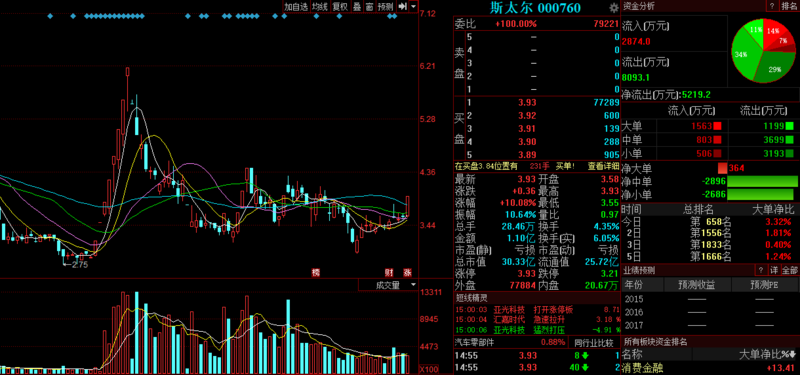Toggle the 叠 overlay comparison option
800x375 pixels.
[x=357, y=7]
